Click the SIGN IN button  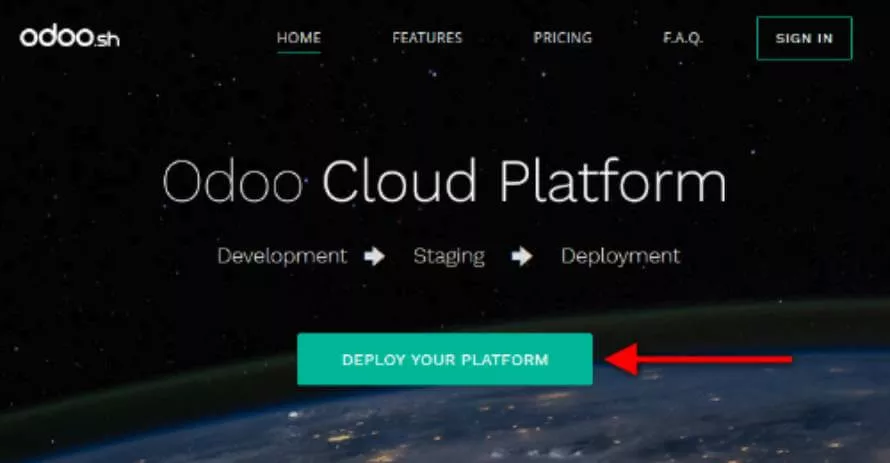(804, 38)
